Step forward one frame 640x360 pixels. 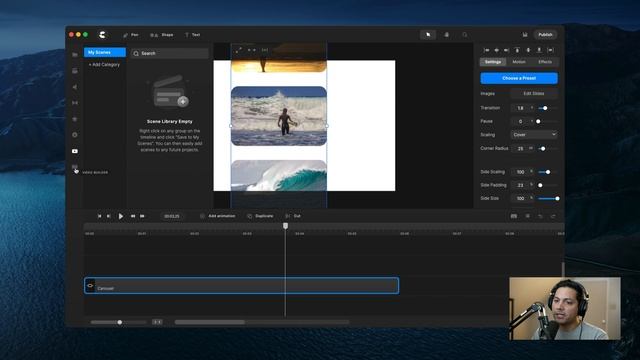coord(133,216)
